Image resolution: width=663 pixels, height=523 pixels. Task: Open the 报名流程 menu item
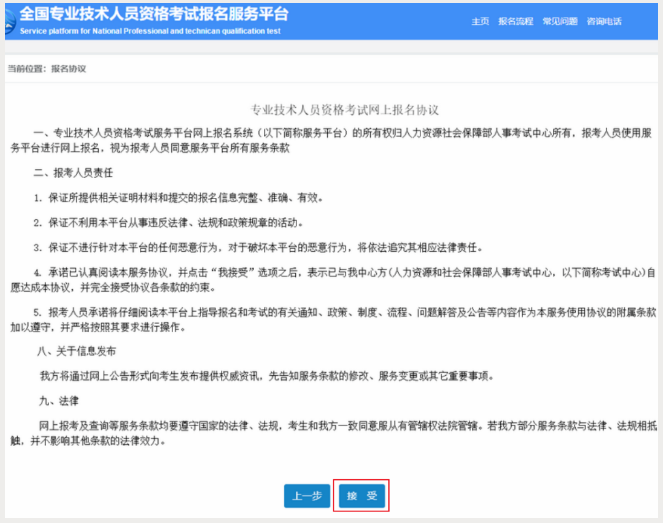coord(515,21)
